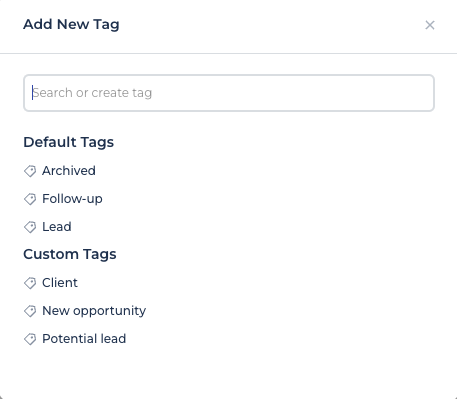The image size is (457, 399).
Task: Apply the Client tag label
Action: tap(60, 283)
